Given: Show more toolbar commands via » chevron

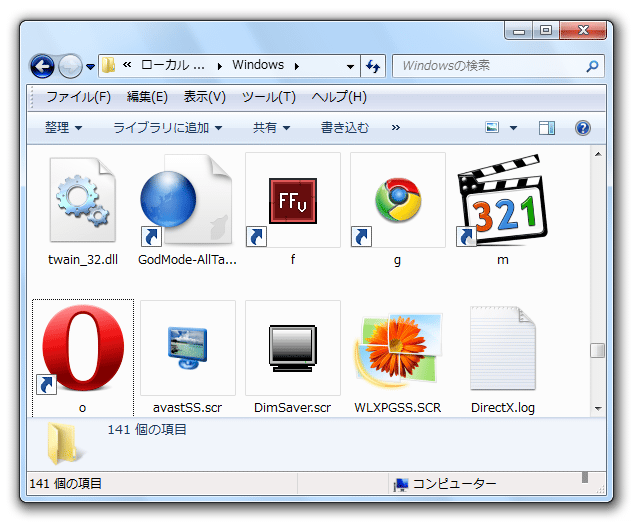Looking at the screenshot, I should click(396, 128).
